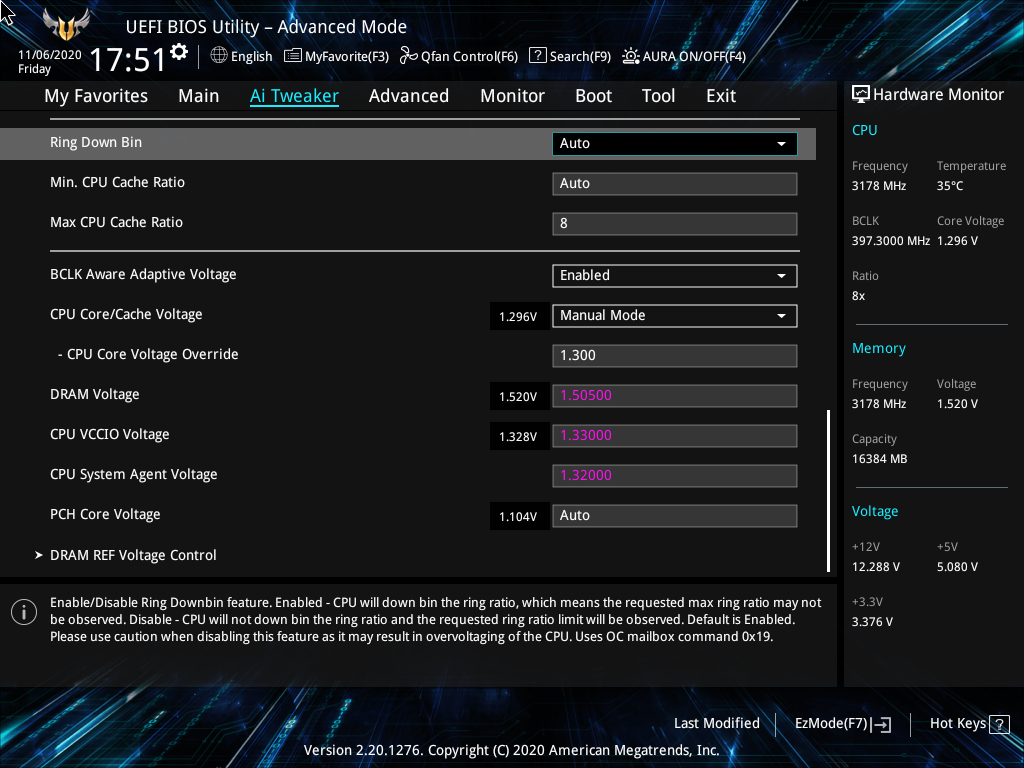
Task: Click the 3.376 V reading
Action: tap(872, 622)
